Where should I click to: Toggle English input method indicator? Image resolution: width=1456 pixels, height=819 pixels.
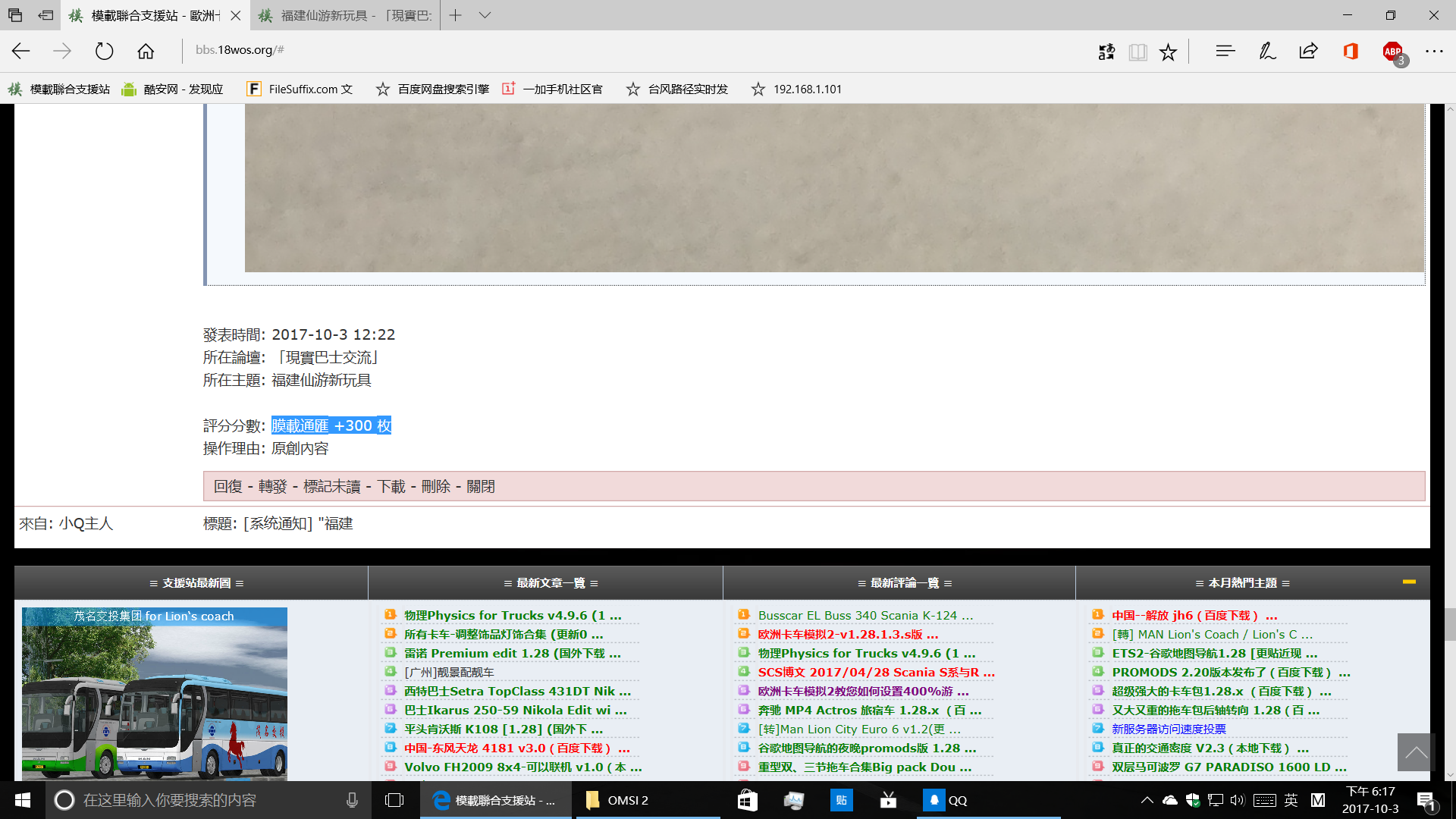click(x=1291, y=800)
